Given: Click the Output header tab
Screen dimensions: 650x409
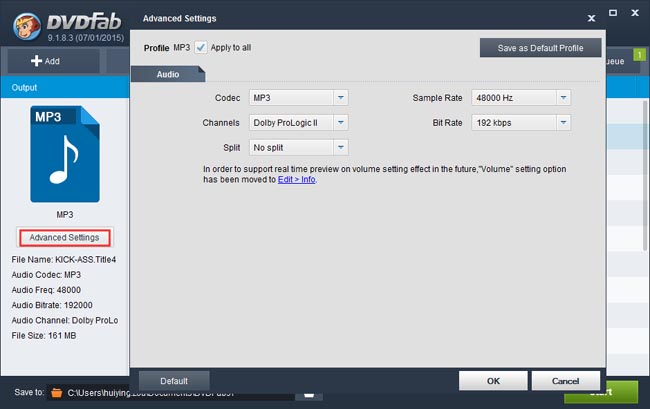Looking at the screenshot, I should click(x=24, y=87).
